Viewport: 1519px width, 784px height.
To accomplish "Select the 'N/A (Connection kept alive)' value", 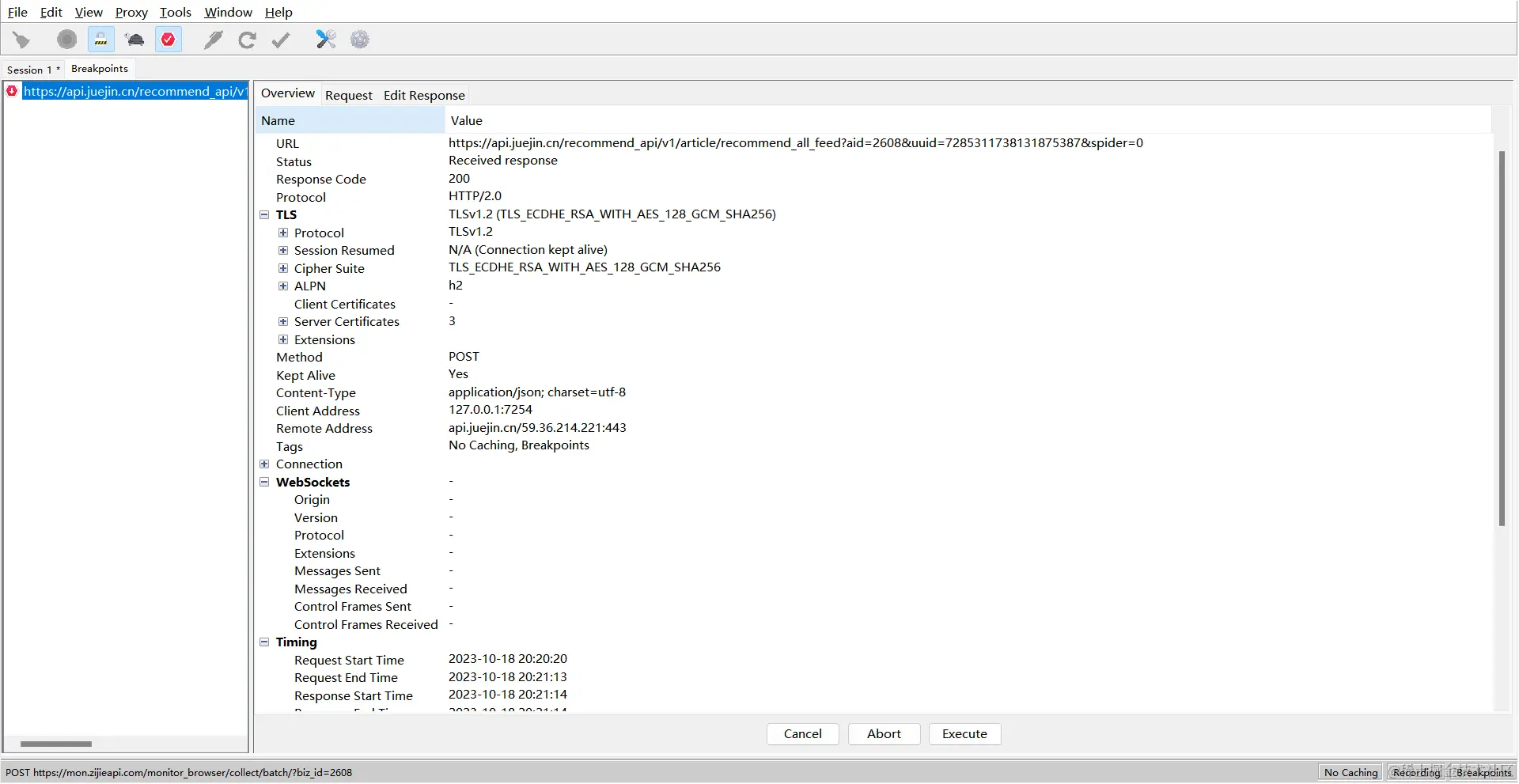I will point(528,250).
